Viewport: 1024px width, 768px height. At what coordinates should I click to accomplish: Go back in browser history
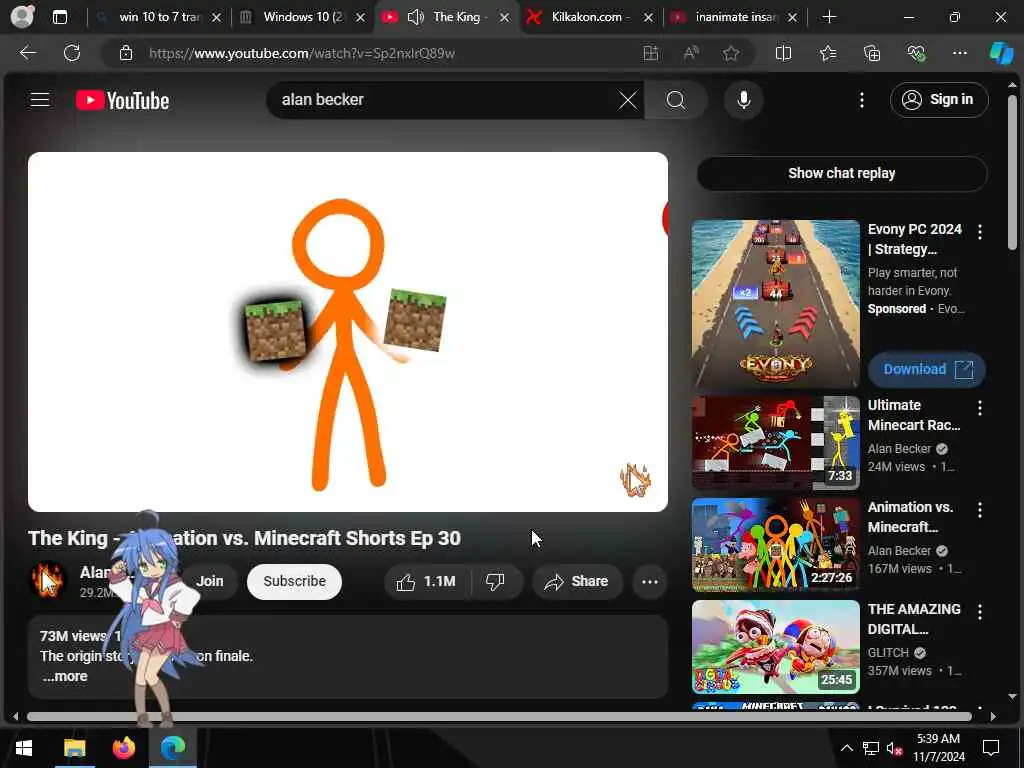click(x=27, y=53)
